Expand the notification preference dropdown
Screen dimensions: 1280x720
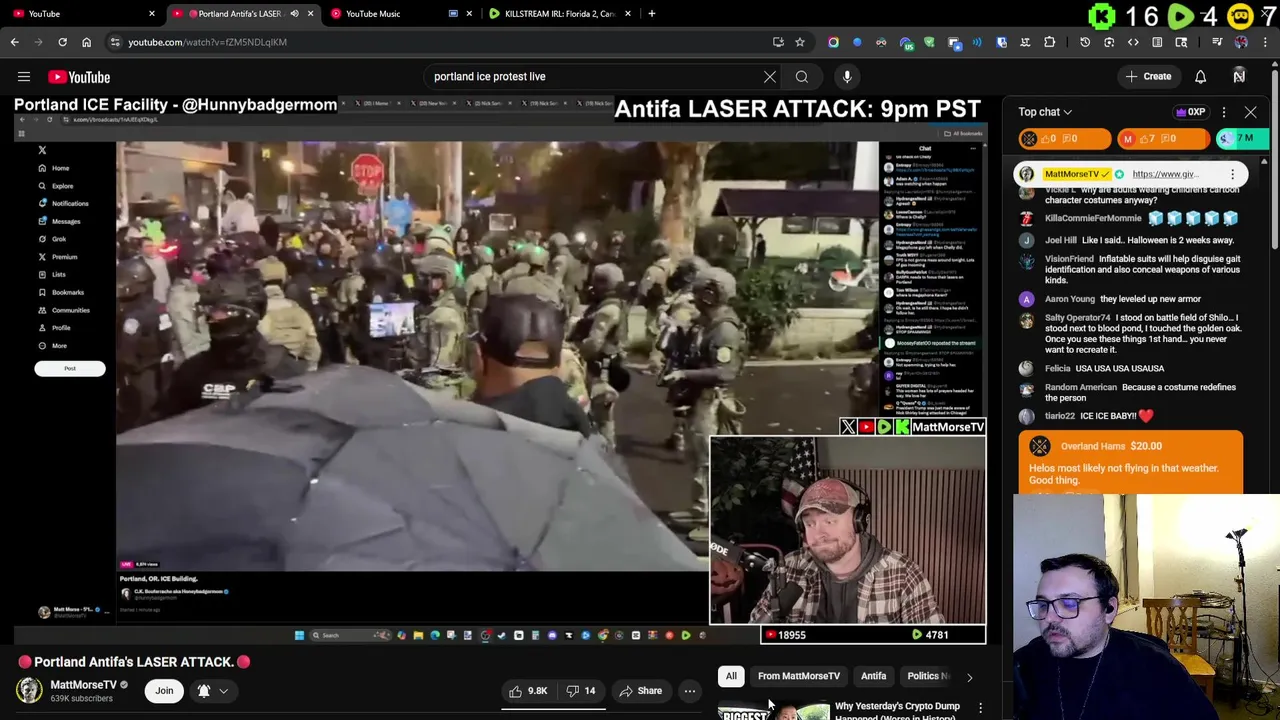click(x=212, y=691)
